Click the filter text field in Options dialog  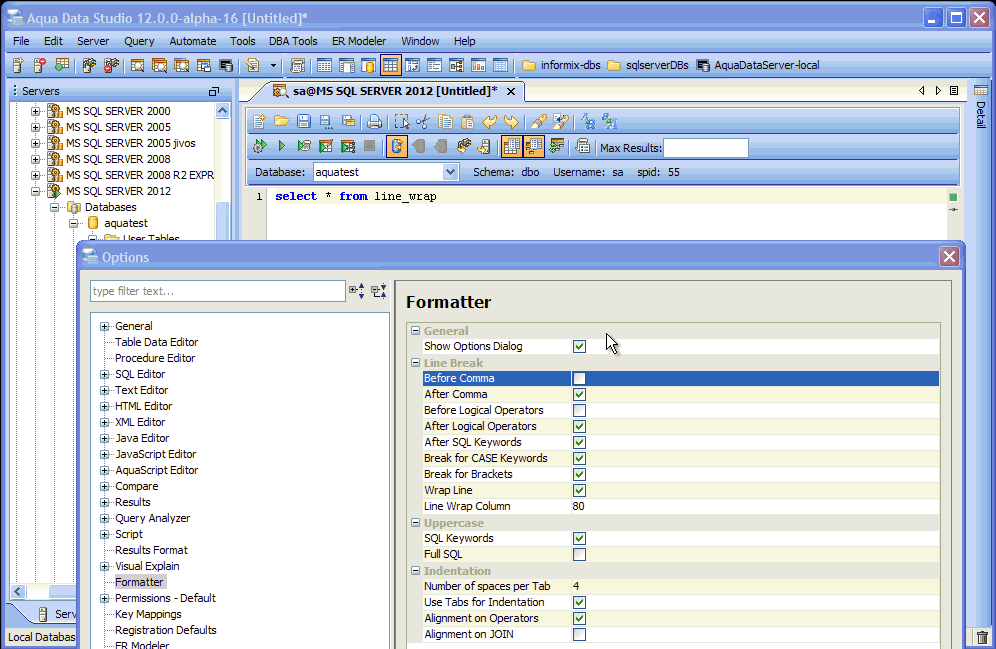click(218, 291)
